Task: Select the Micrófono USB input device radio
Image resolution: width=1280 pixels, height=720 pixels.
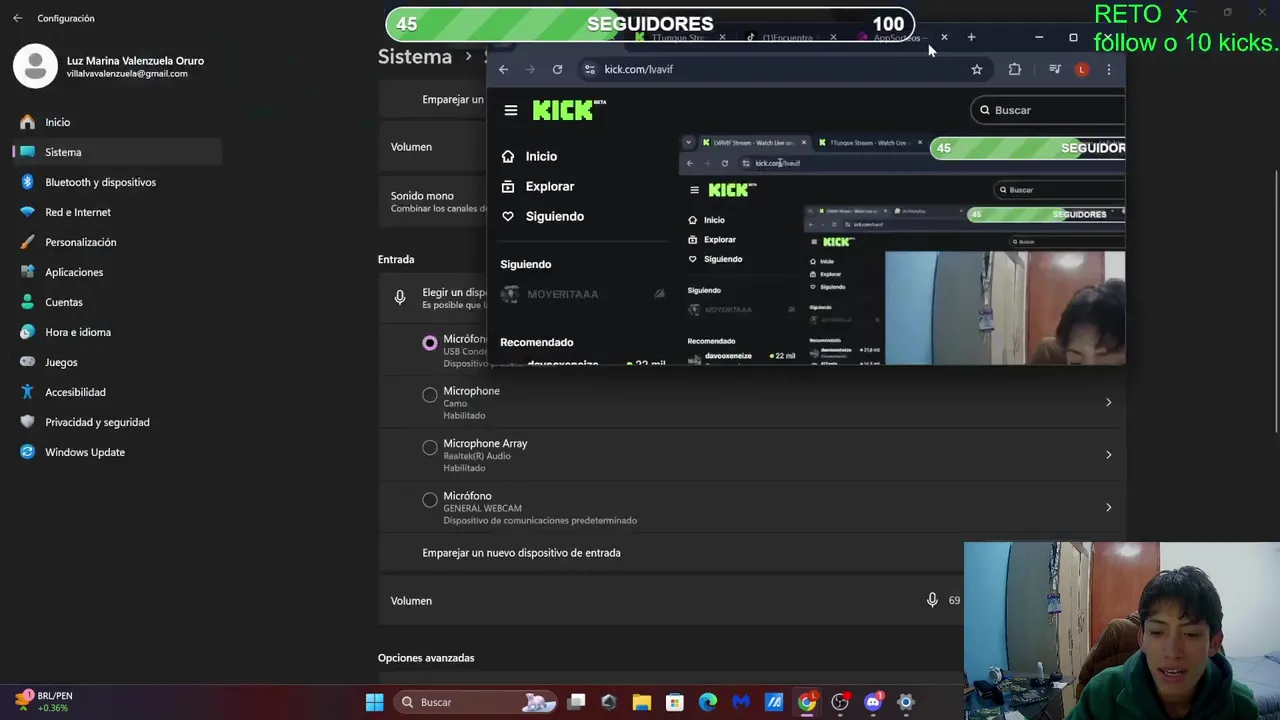Action: (x=430, y=343)
